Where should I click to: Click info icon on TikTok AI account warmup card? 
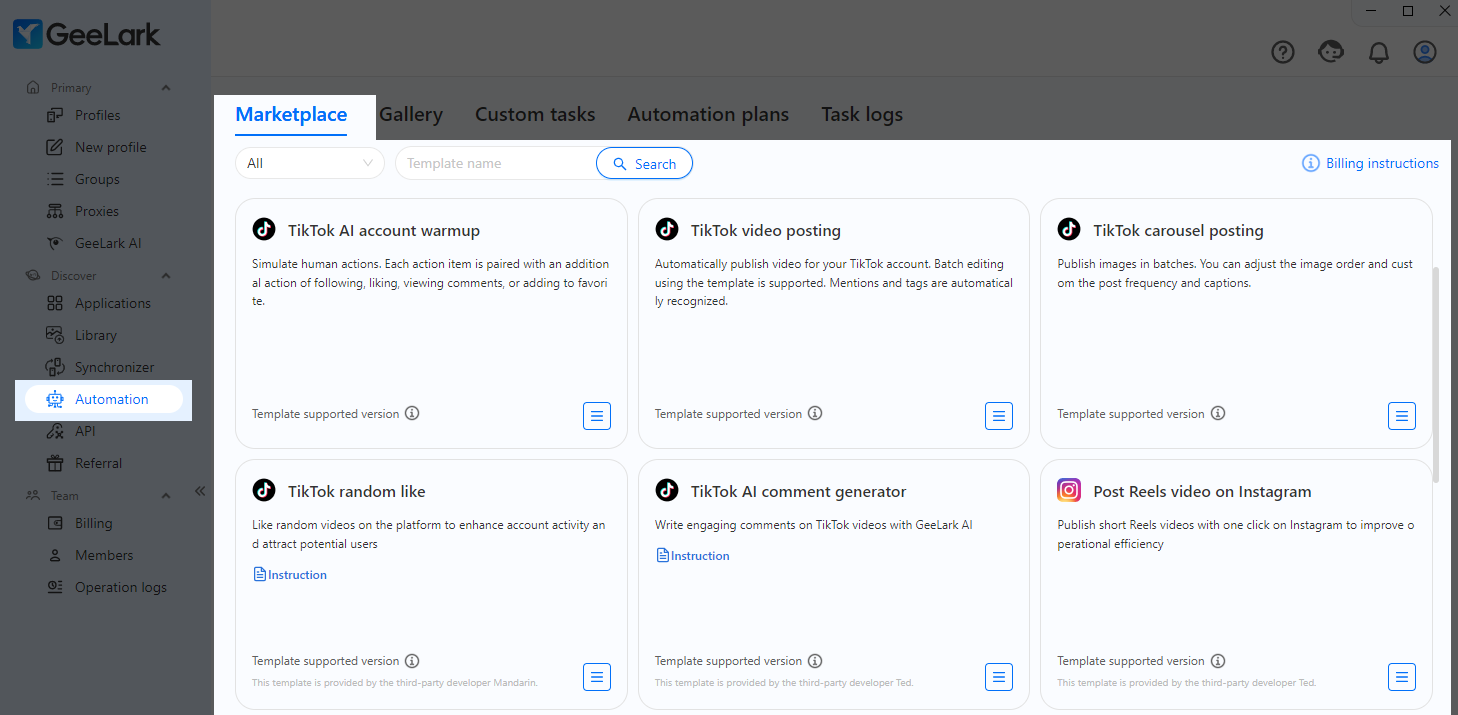tap(412, 413)
